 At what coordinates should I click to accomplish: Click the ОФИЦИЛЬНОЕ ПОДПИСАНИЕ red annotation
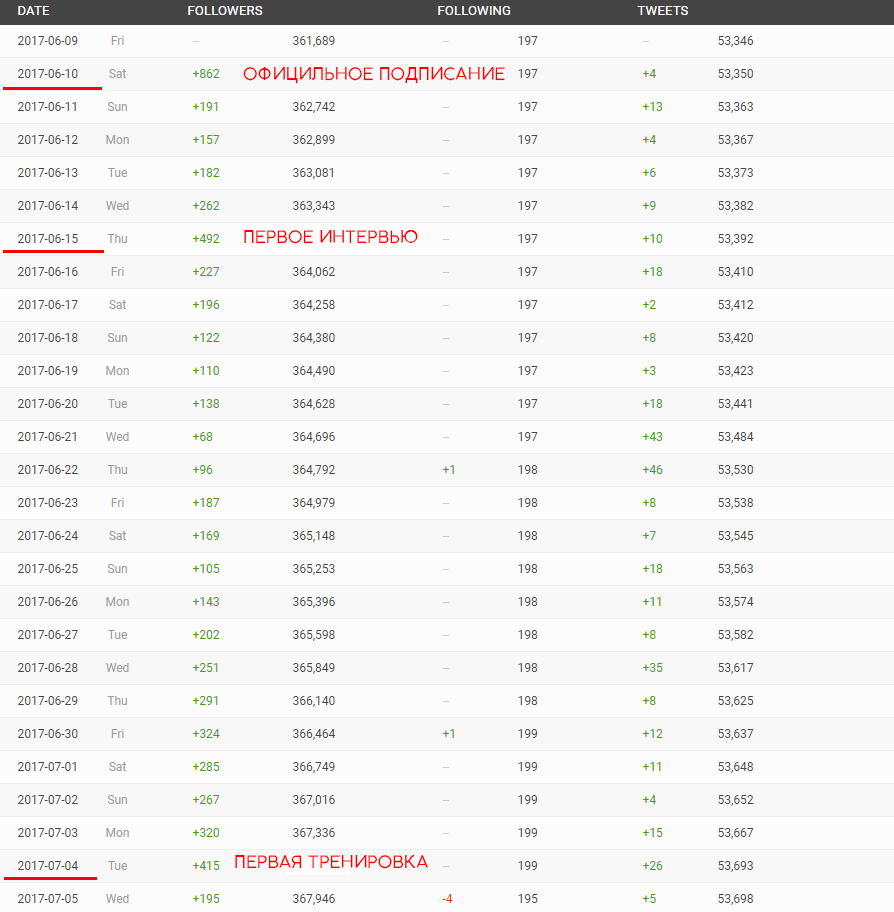[374, 74]
